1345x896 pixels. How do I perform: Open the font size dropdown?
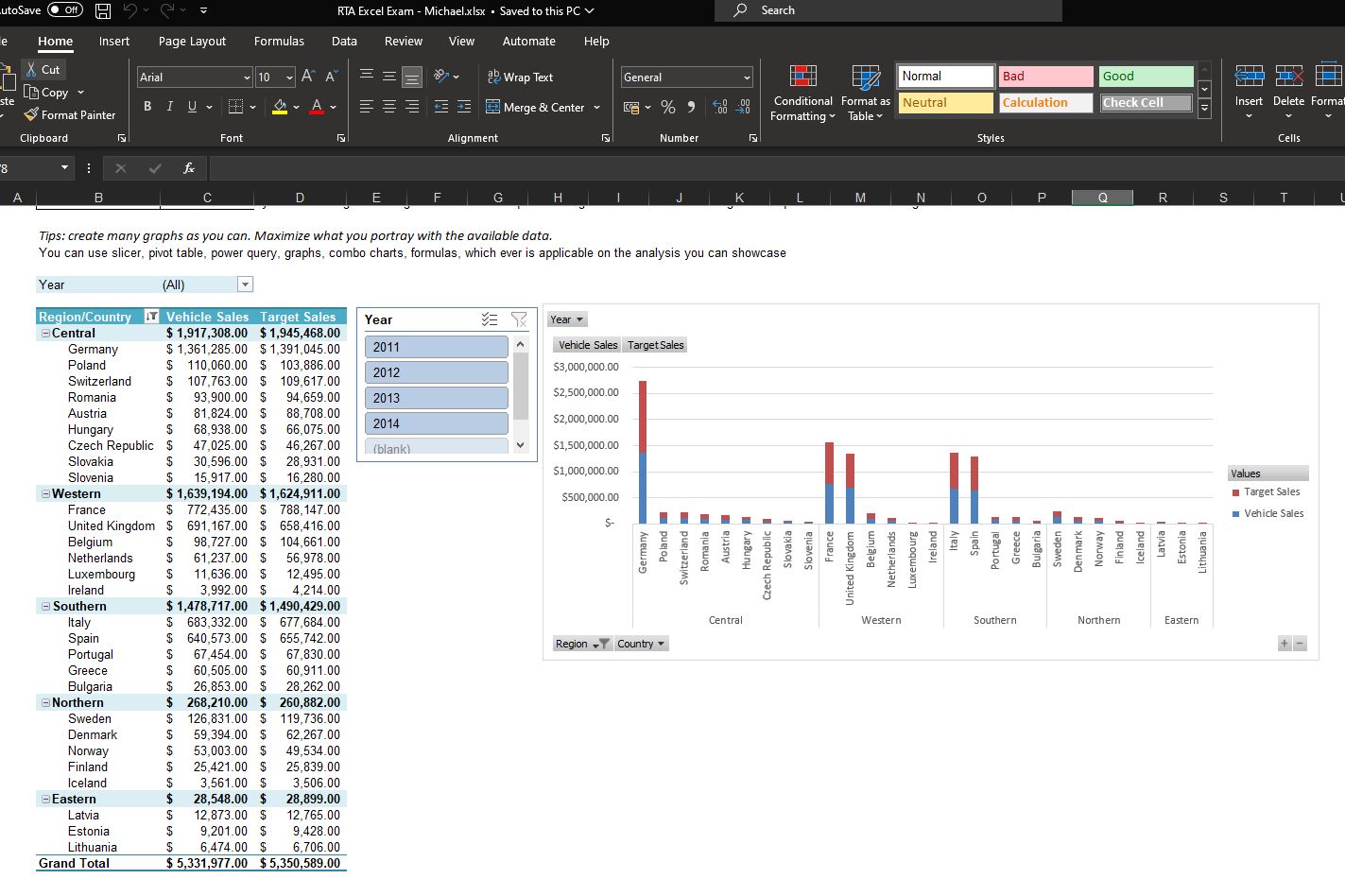(289, 78)
